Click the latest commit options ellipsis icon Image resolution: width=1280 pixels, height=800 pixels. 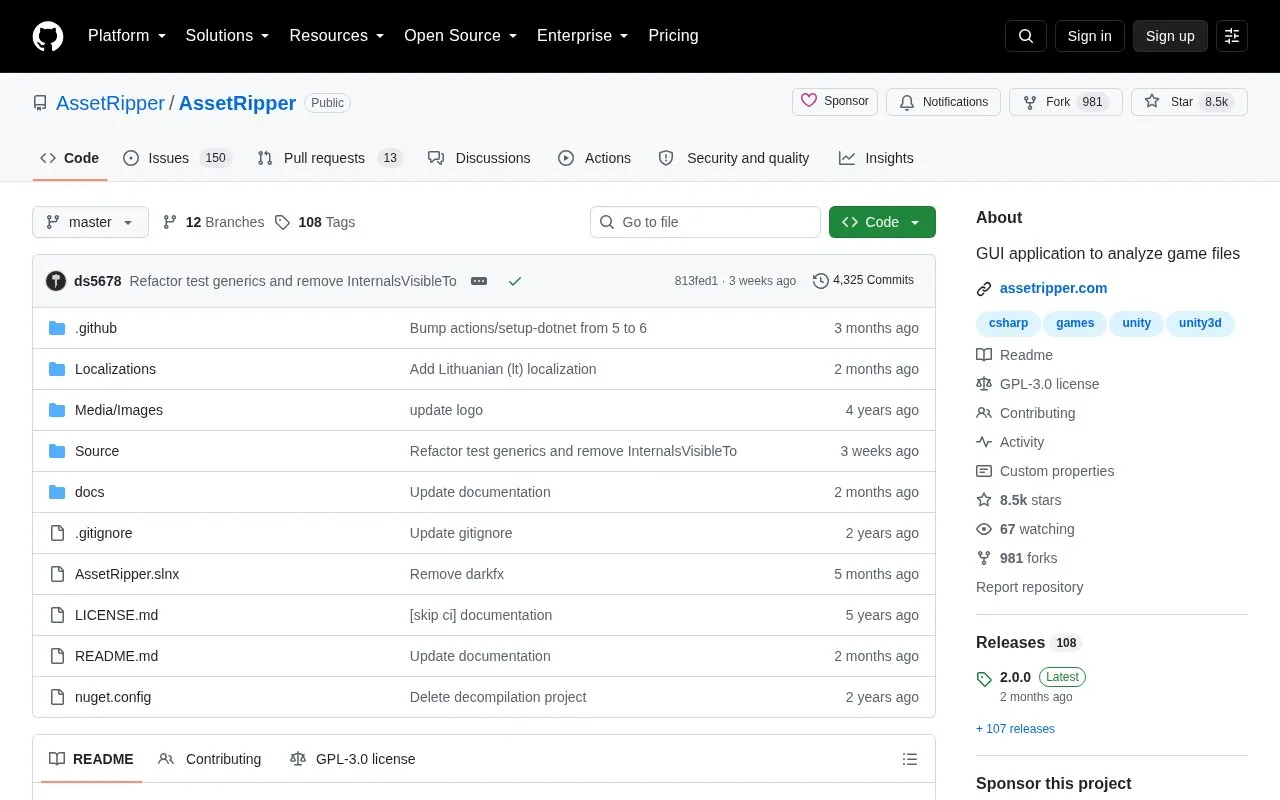pos(479,281)
